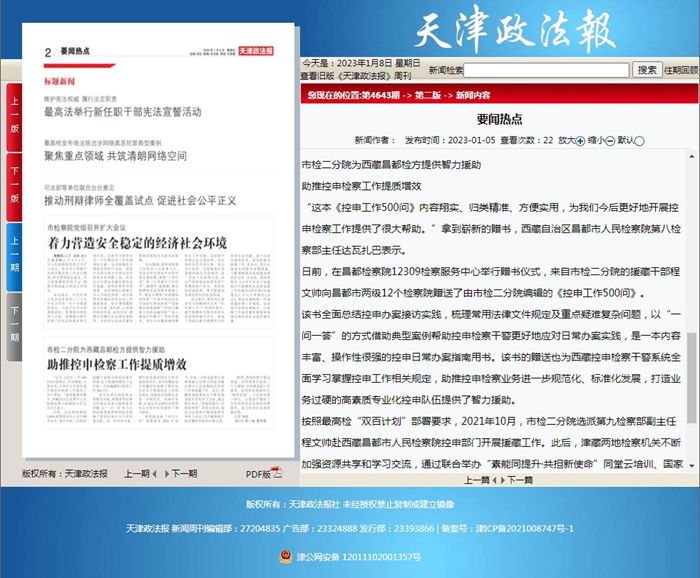Open article 着力营造安全稳定的经济社会环境 in preview
Image resolution: width=700 pixels, height=578 pixels.
point(137,243)
